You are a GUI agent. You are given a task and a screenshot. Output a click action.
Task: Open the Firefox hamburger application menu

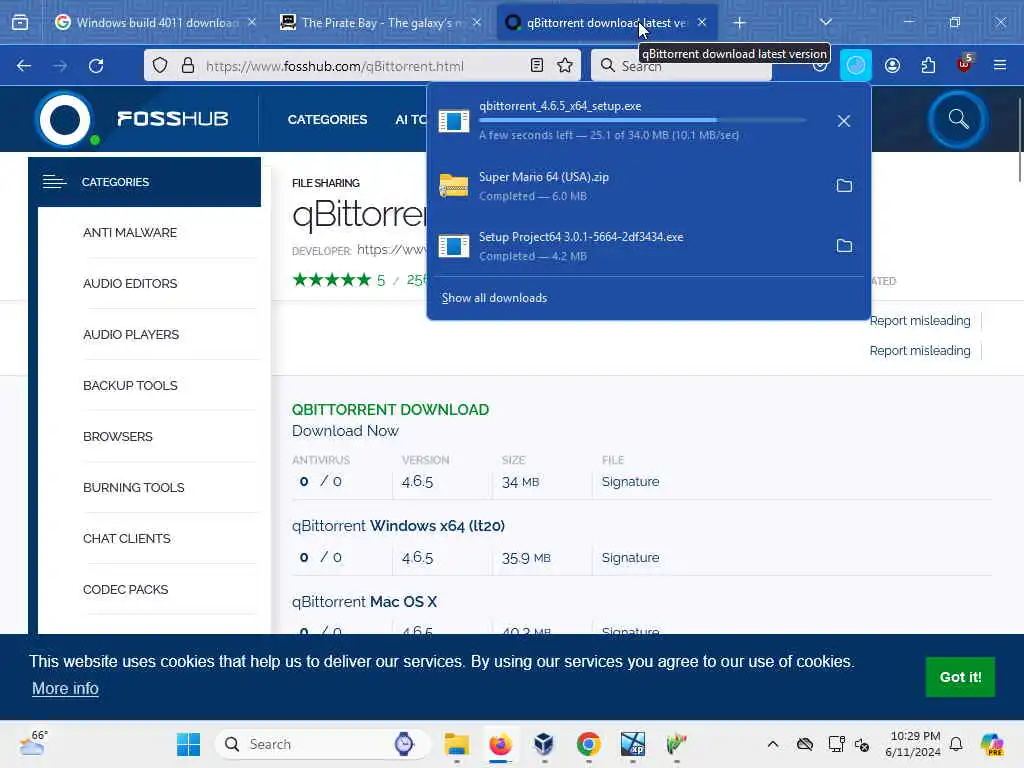coord(1000,65)
